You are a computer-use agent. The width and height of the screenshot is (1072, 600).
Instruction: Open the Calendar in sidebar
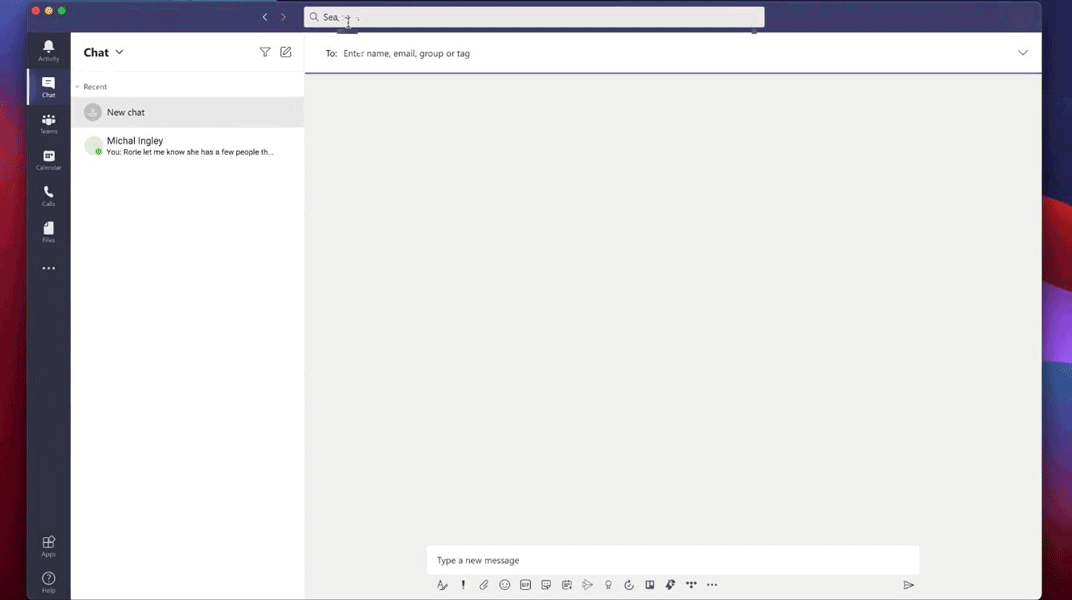[x=49, y=159]
